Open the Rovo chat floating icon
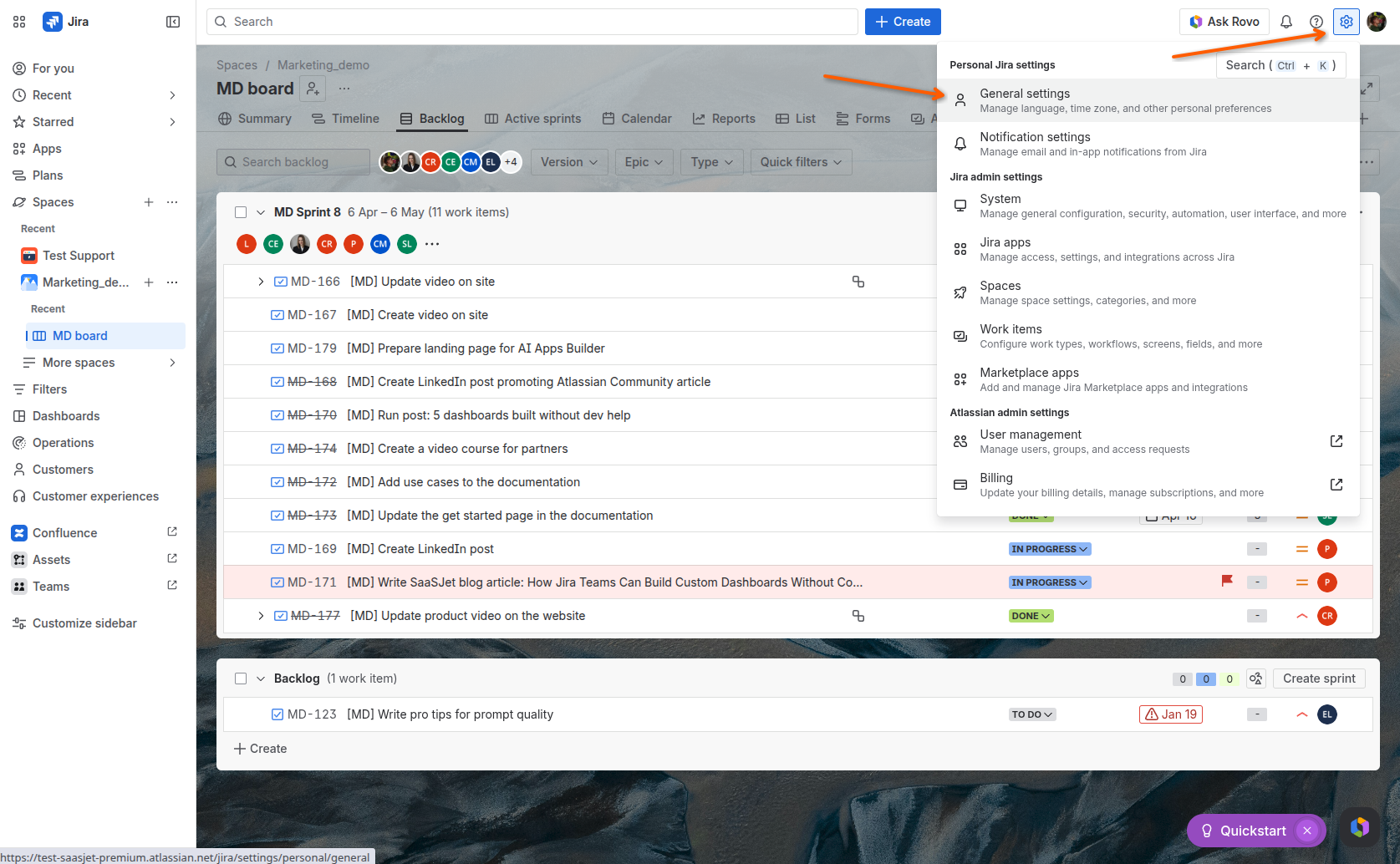The height and width of the screenshot is (864, 1400). 1360,828
